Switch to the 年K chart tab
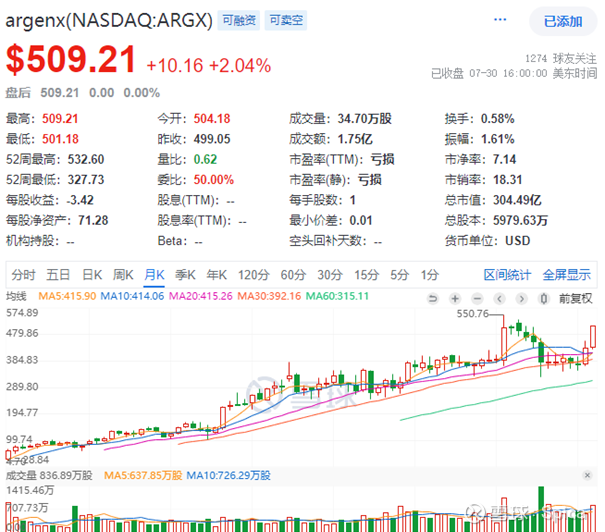The image size is (605, 532). 216,275
